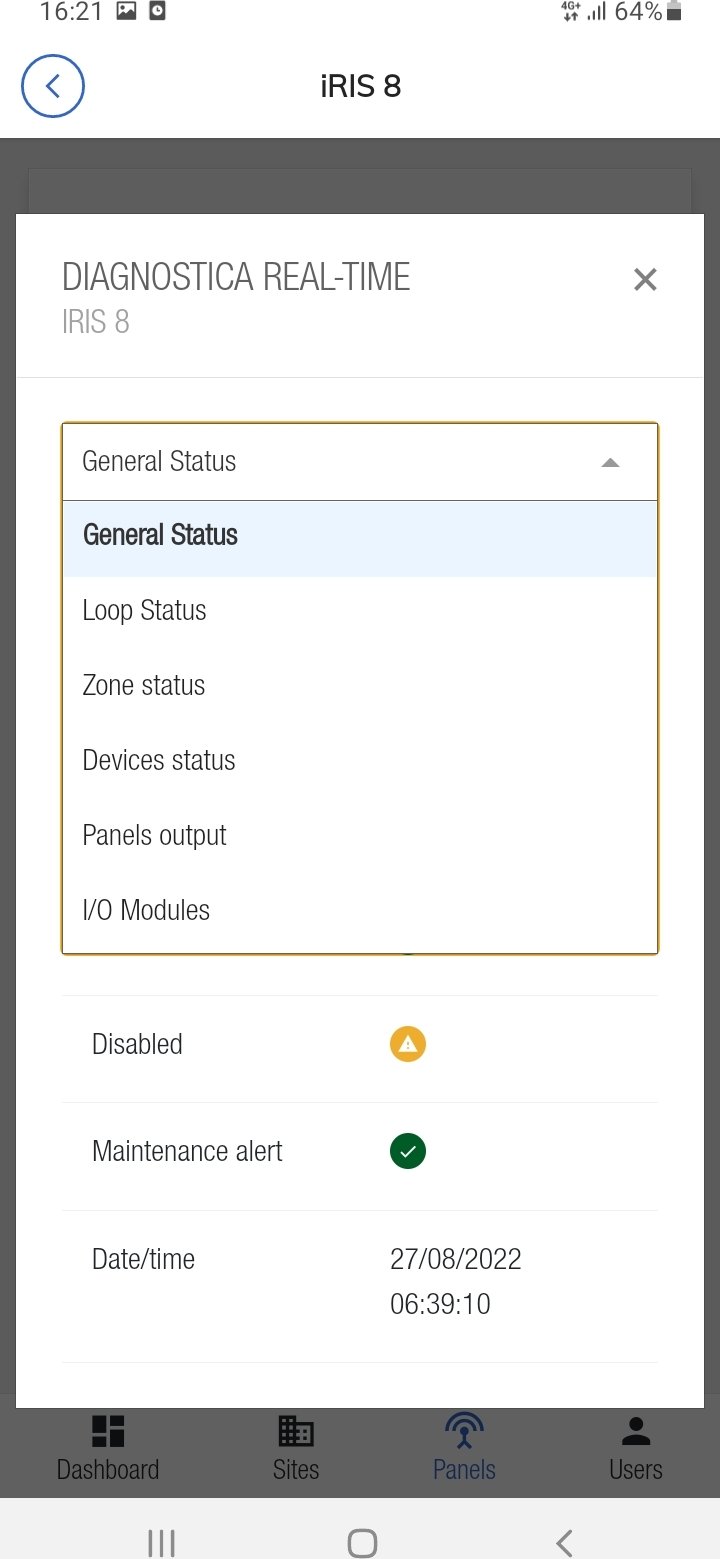
Task: Select Panels output option
Action: (155, 835)
